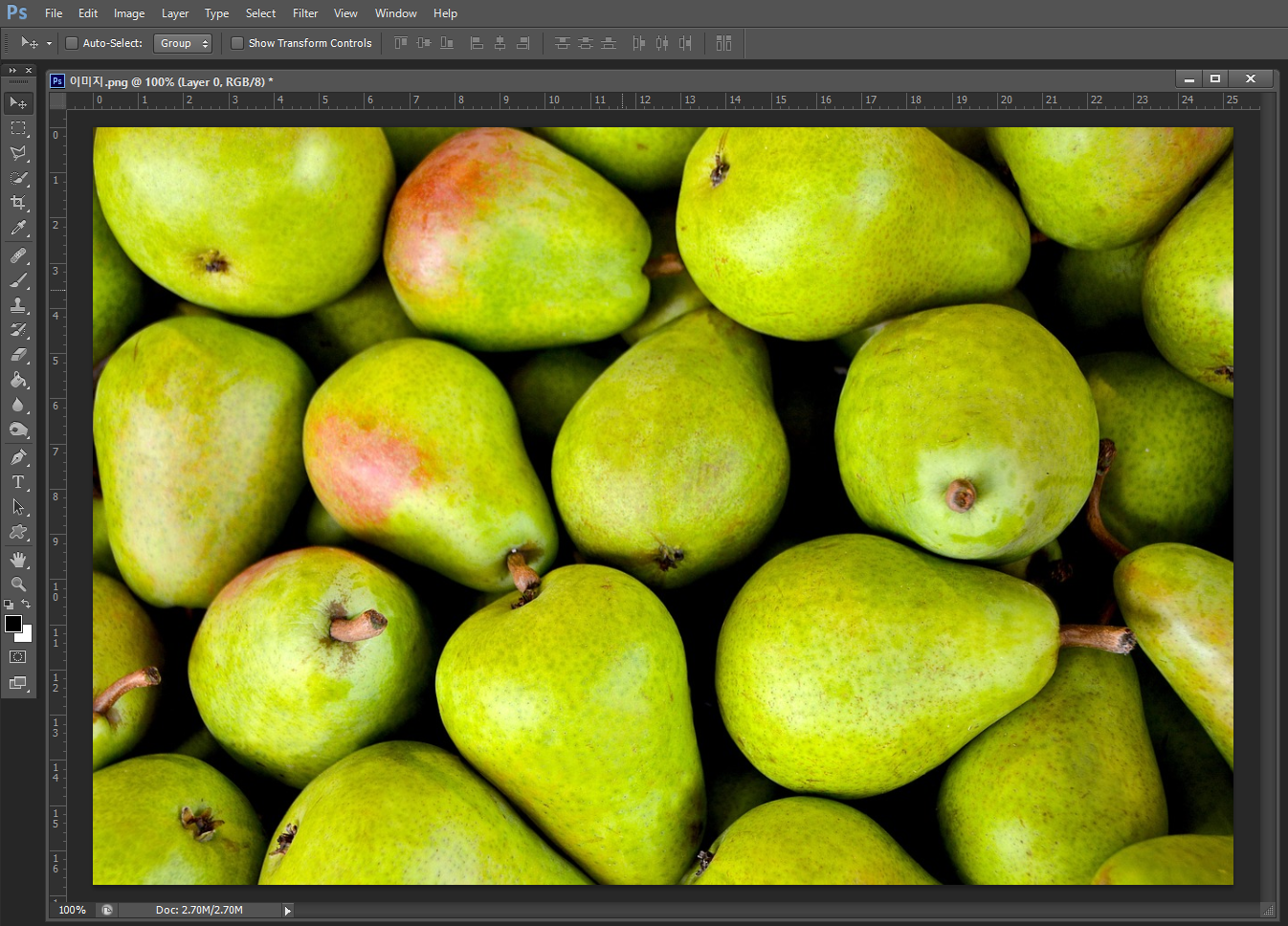Viewport: 1288px width, 926px height.
Task: Select the Path Selection tool
Action: (x=18, y=507)
